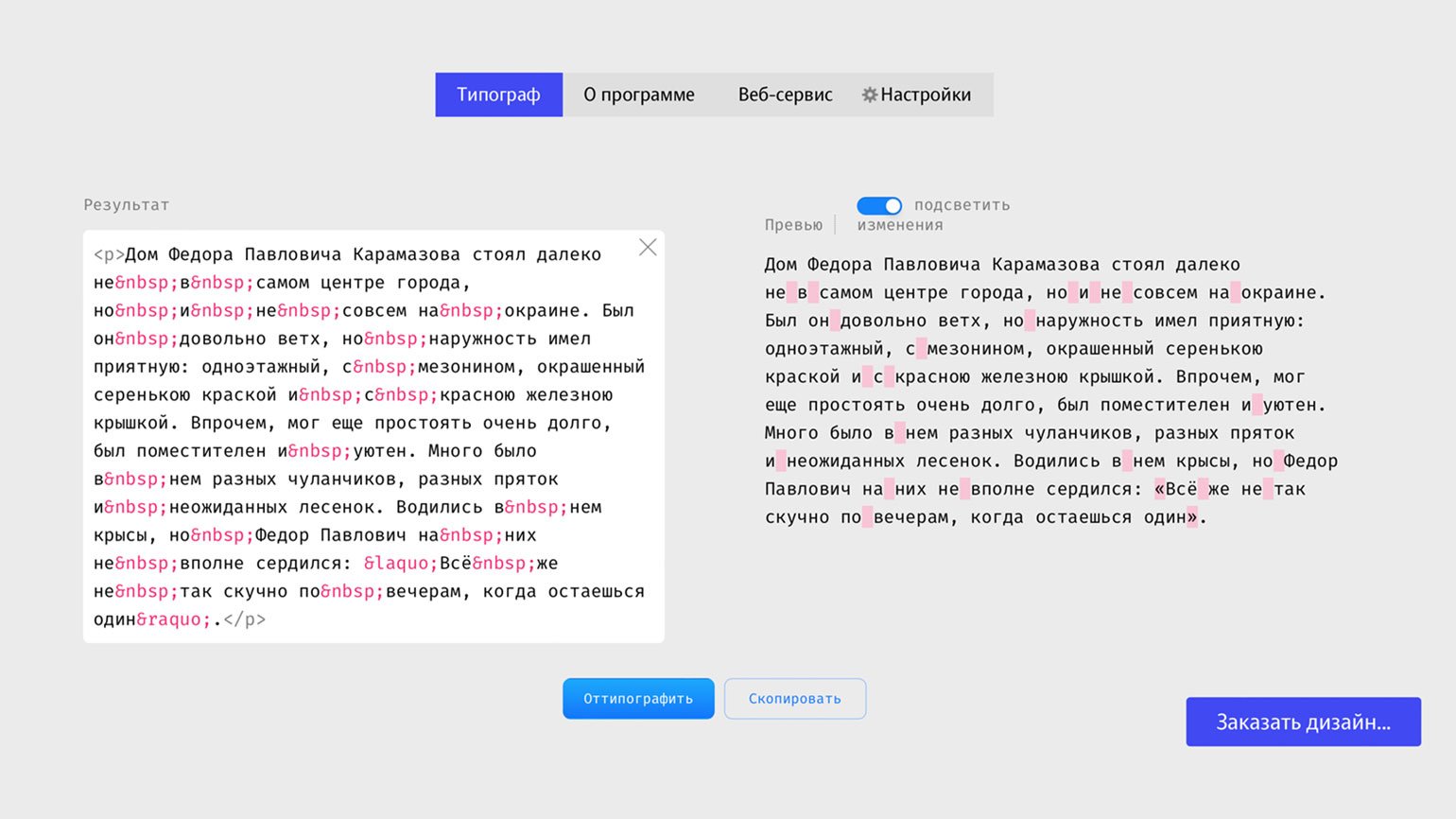1456x819 pixels.
Task: Click the word мезонином in the preview text
Action: (976, 349)
